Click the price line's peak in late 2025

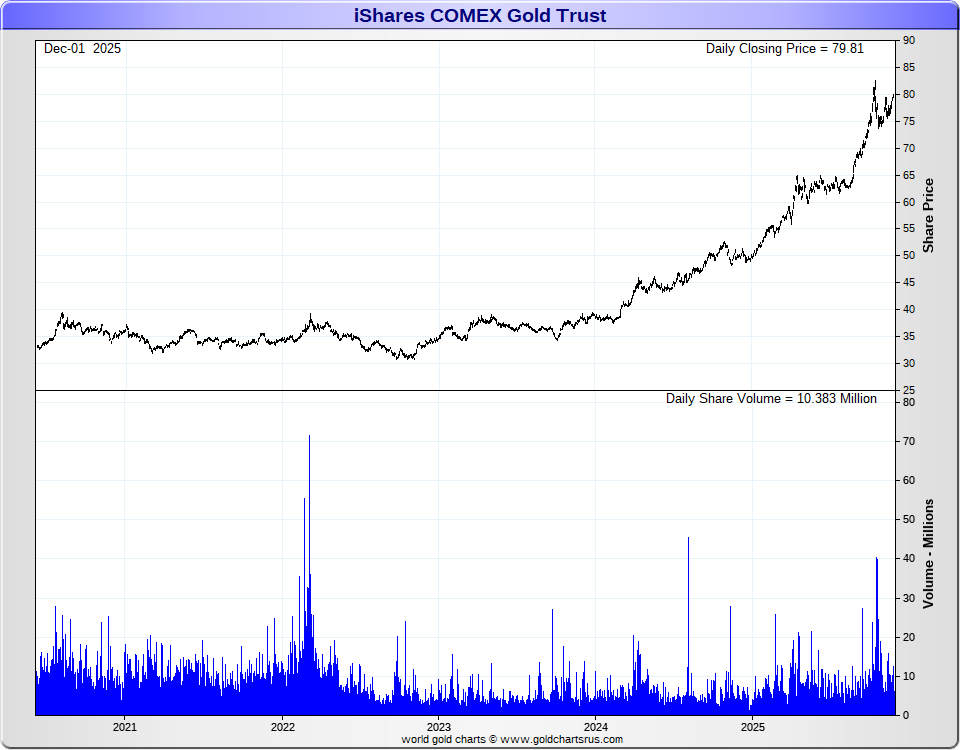point(875,82)
